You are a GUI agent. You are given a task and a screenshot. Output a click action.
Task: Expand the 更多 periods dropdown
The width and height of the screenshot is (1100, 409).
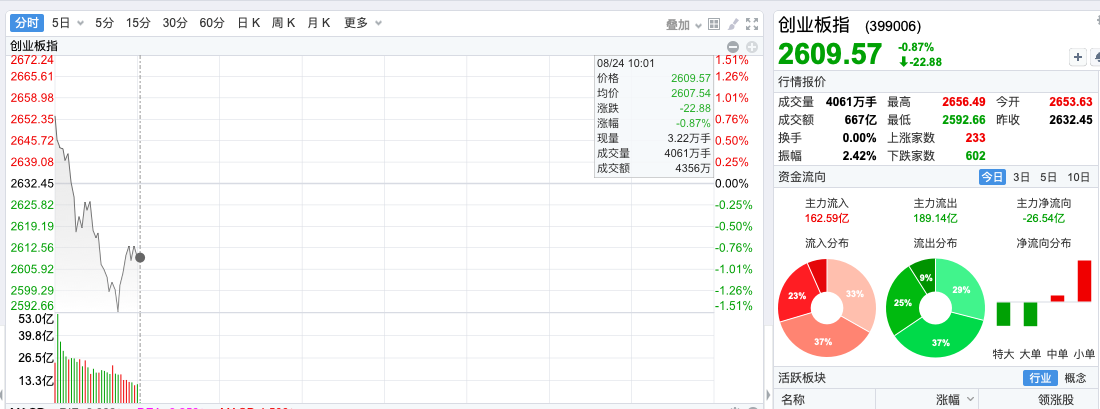(x=362, y=23)
